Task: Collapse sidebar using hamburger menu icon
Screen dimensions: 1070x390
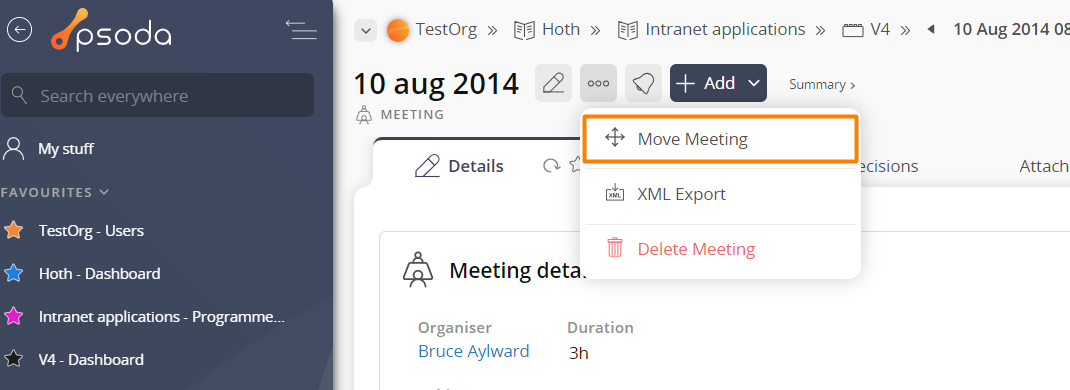Action: coord(300,30)
